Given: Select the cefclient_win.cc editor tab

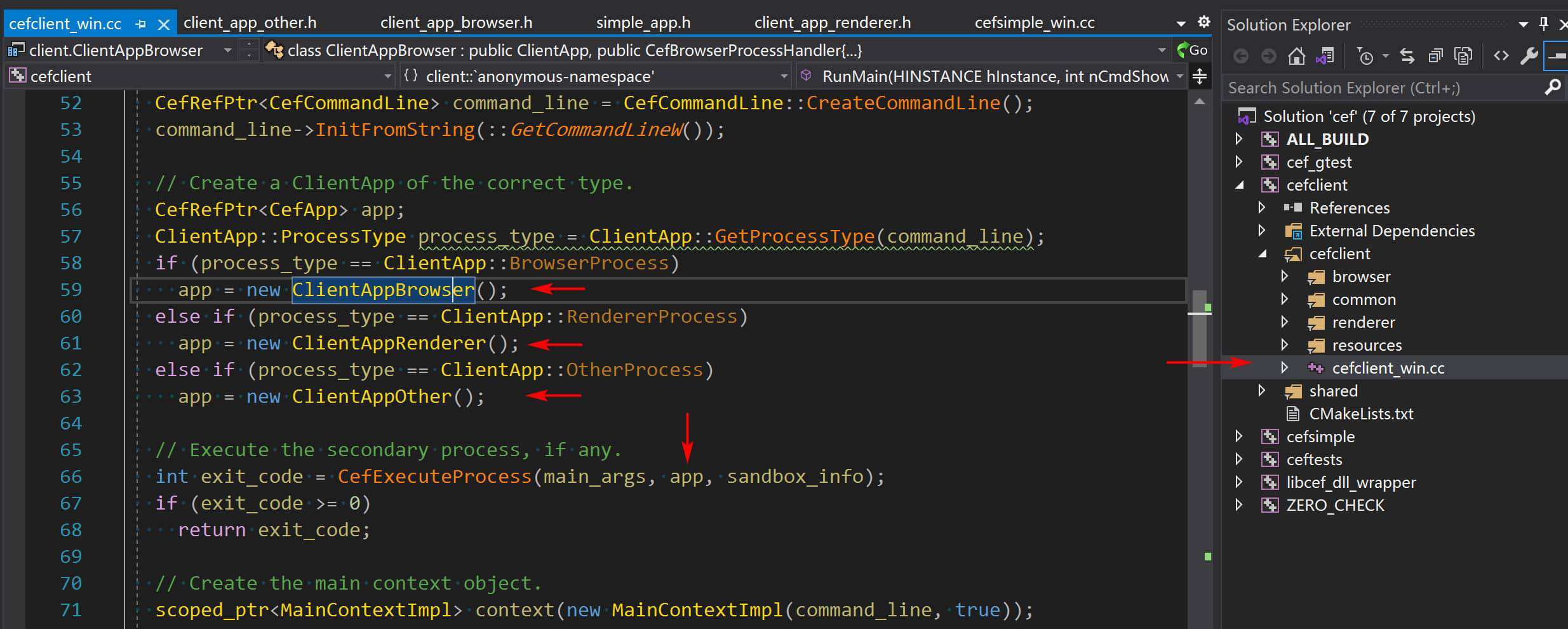Looking at the screenshot, I should tap(65, 24).
